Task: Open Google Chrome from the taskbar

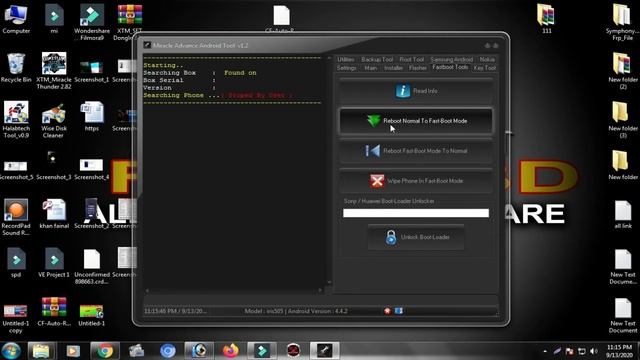Action: (105, 351)
